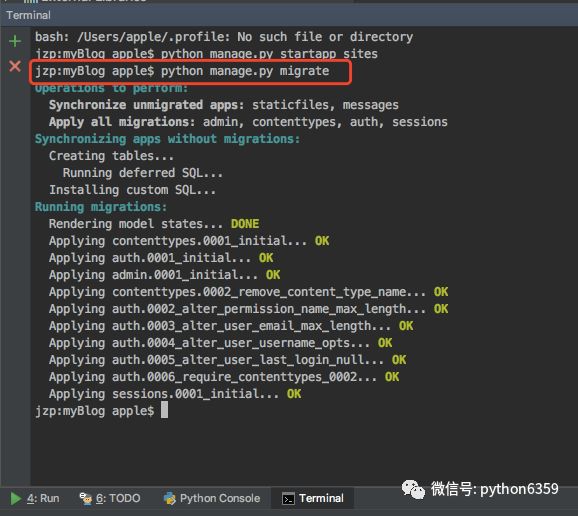Select the Terminal tab at bottom
The image size is (578, 516).
(x=312, y=498)
